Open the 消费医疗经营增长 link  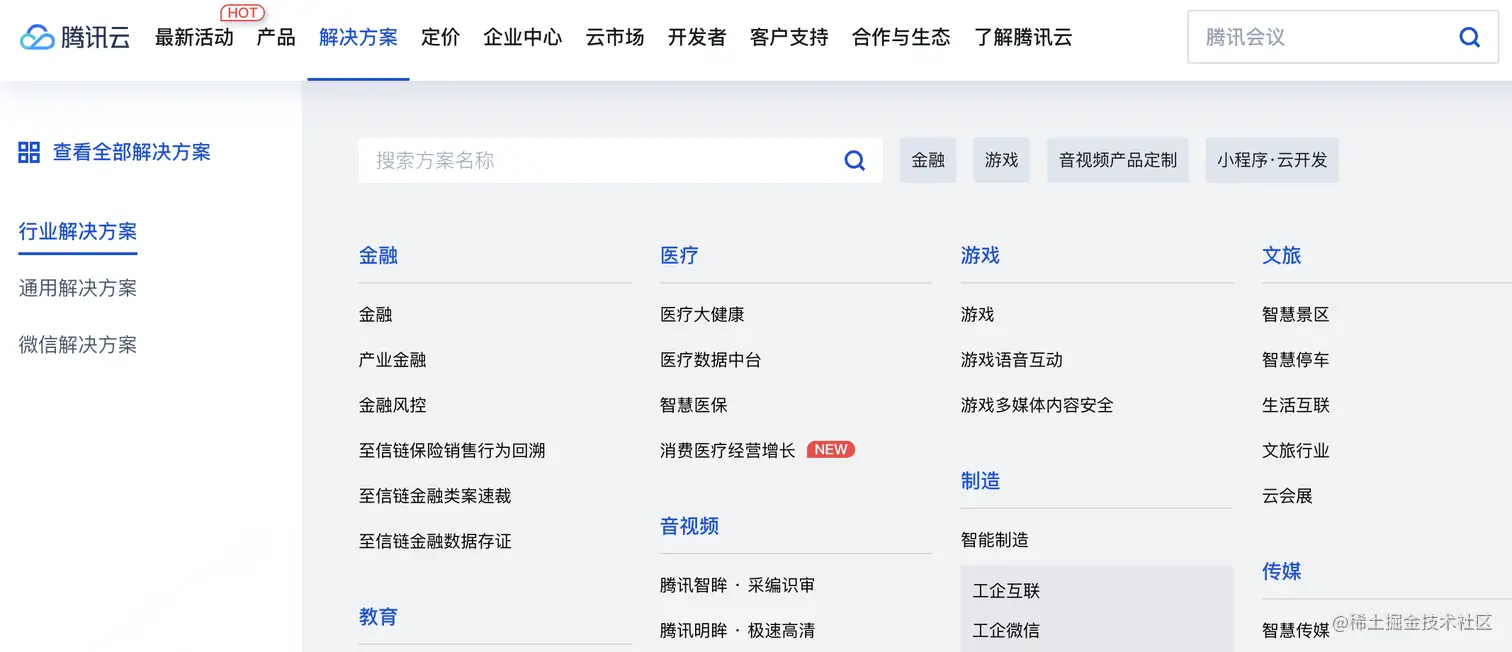coord(727,451)
